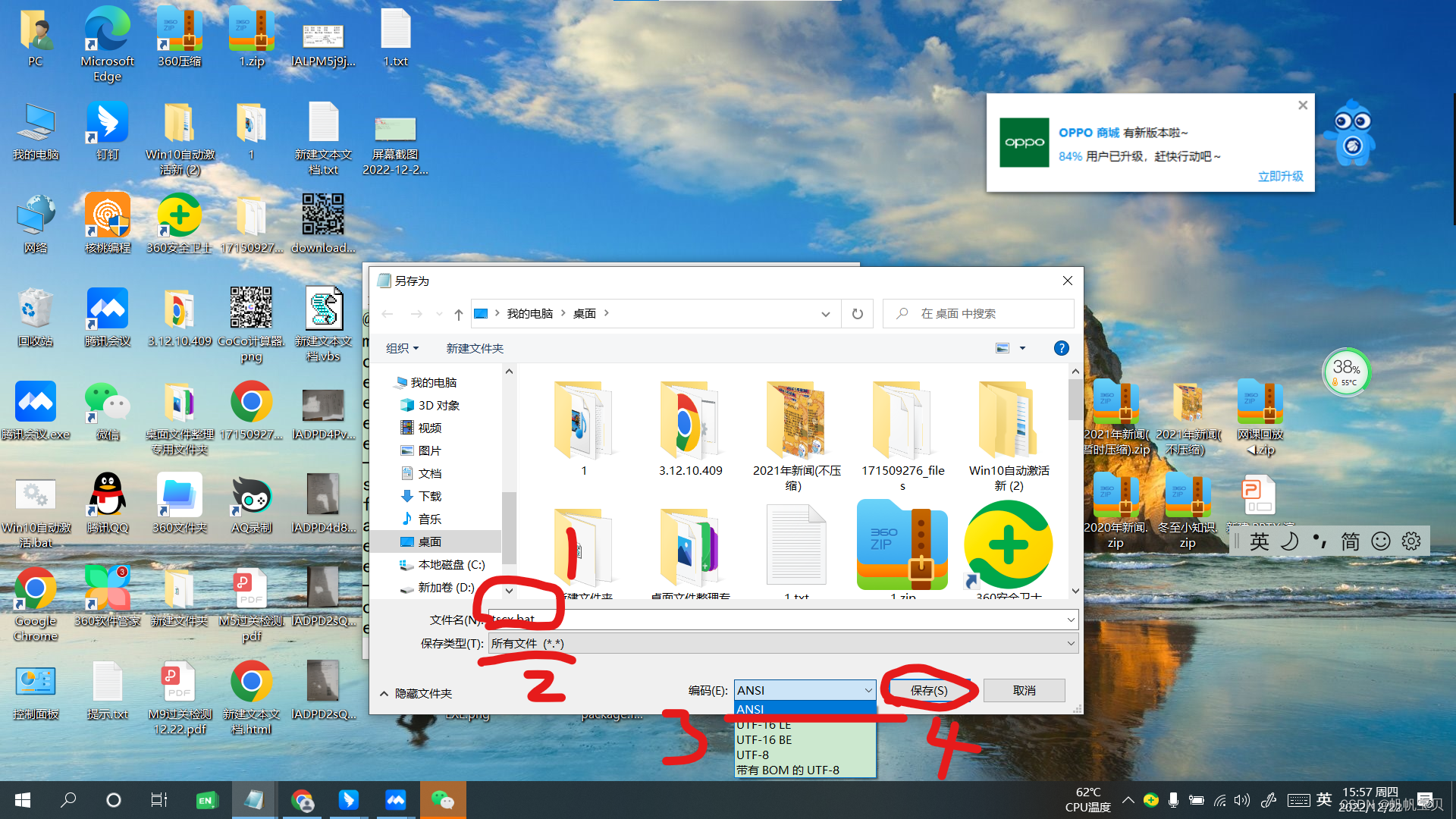
Task: Open the help question mark icon
Action: pos(1061,348)
